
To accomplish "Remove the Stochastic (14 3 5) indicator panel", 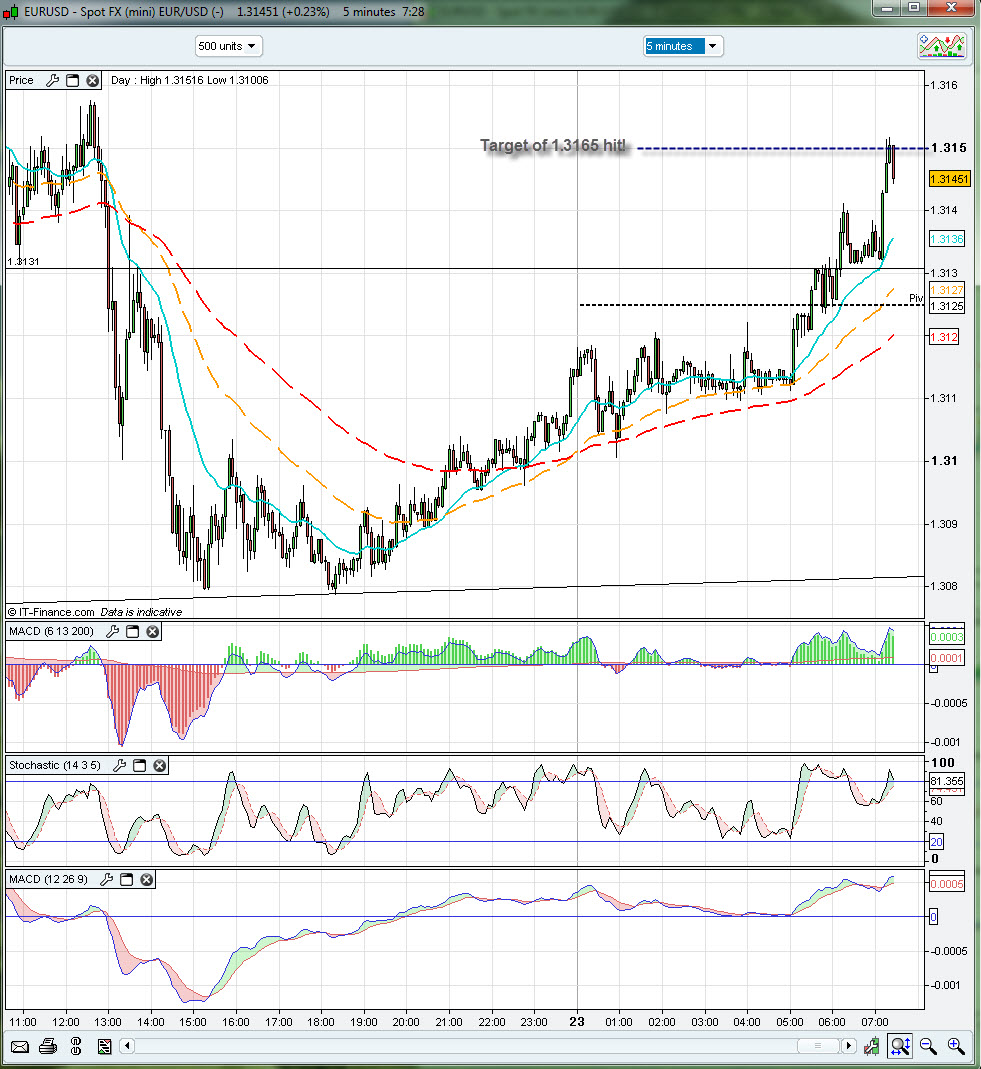I will [x=159, y=766].
